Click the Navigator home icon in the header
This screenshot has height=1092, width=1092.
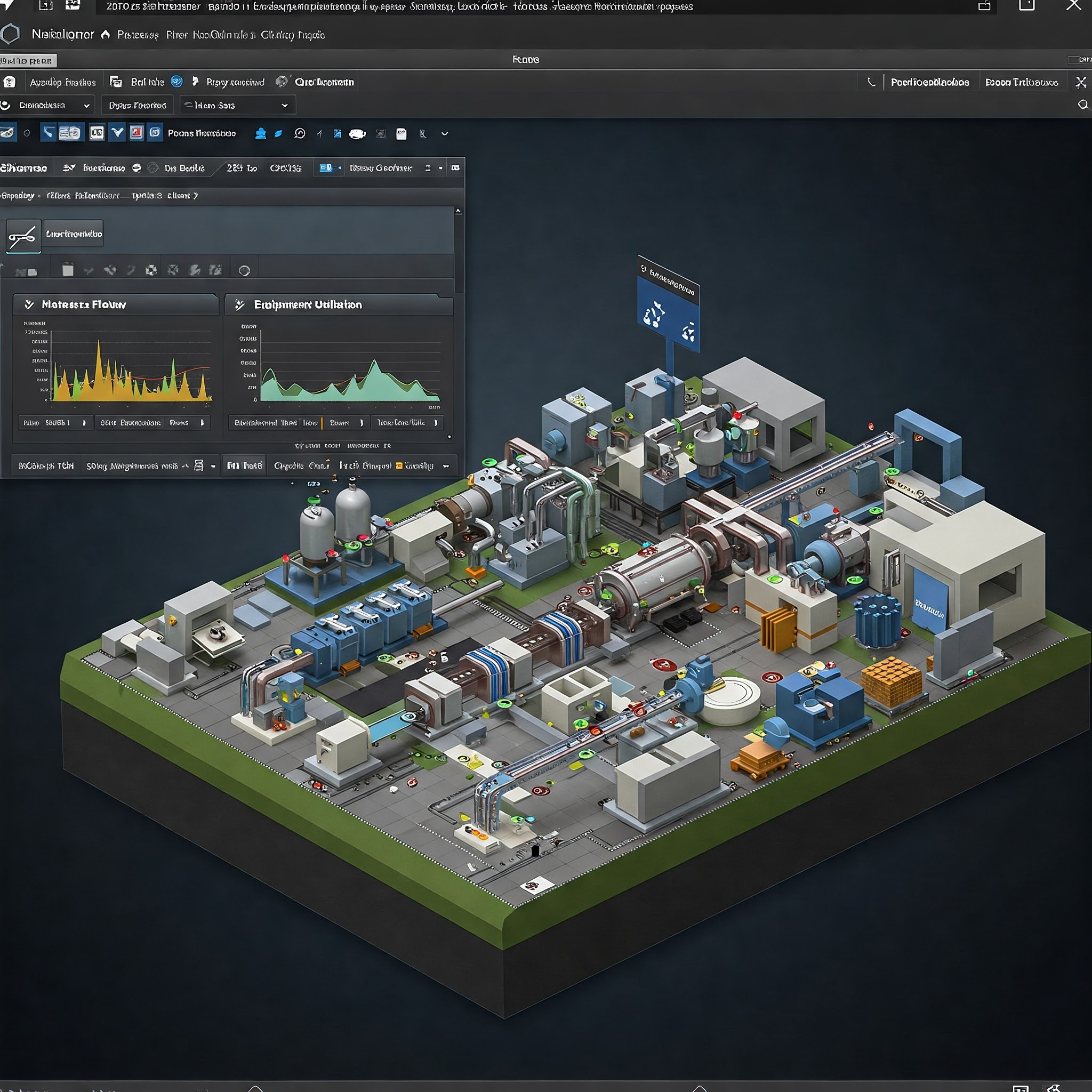click(105, 35)
